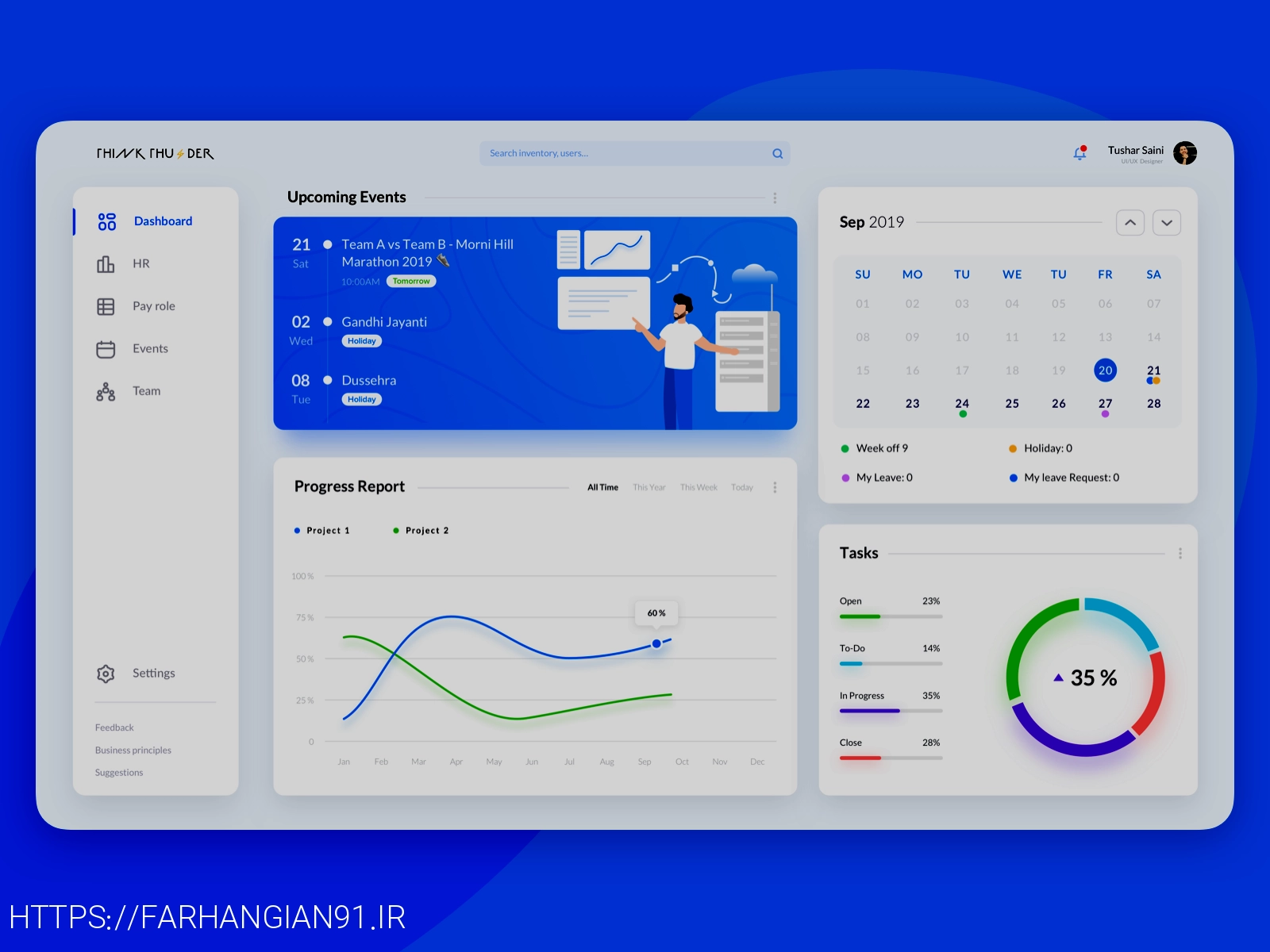Open Upcoming Events more options menu
This screenshot has height=952, width=1270.
click(x=775, y=198)
